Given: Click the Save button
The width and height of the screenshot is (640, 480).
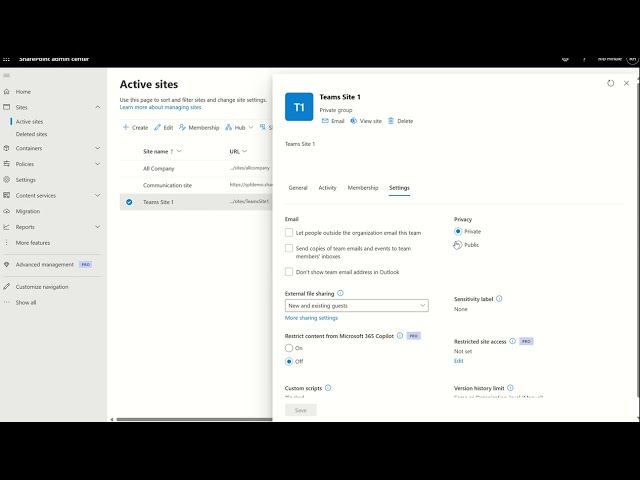Looking at the screenshot, I should point(301,410).
